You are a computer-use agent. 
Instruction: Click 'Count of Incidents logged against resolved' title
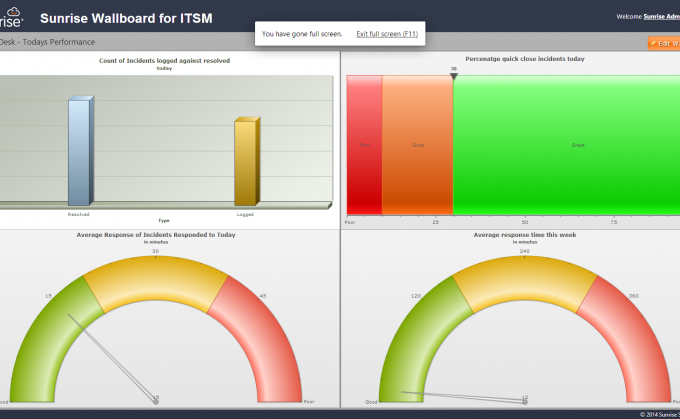[164, 61]
